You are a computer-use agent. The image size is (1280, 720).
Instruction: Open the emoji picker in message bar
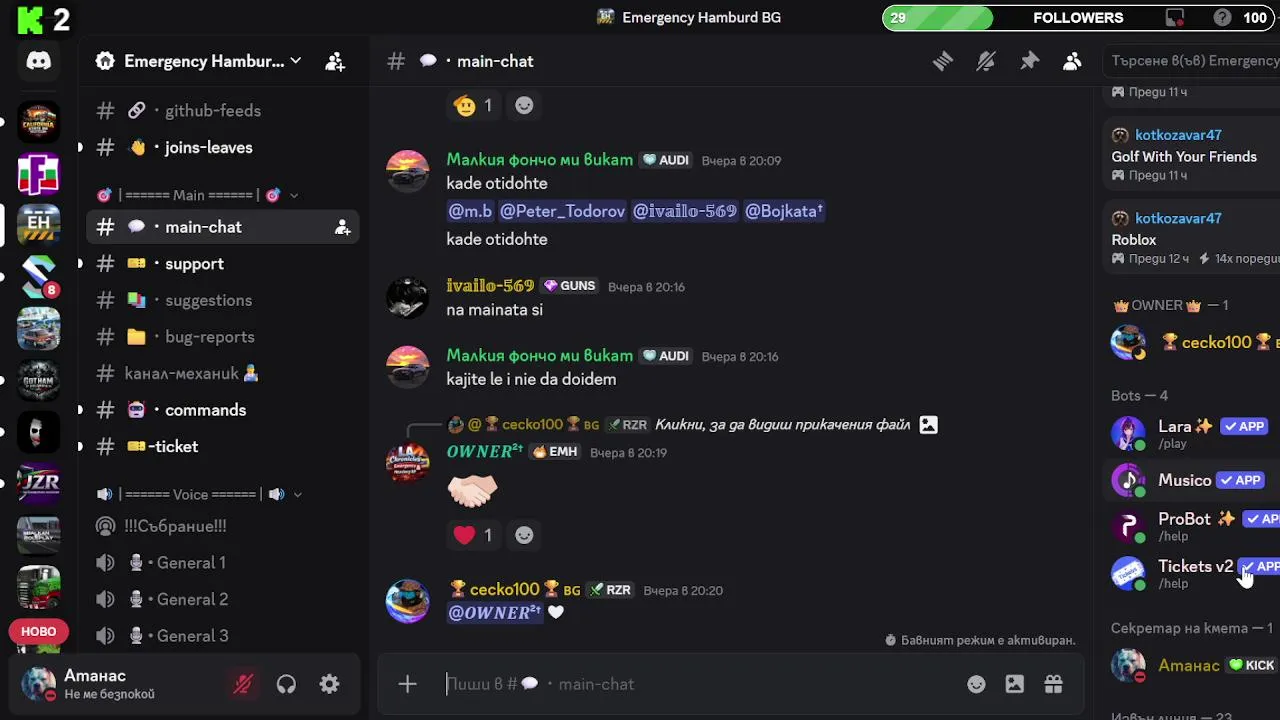pos(976,684)
